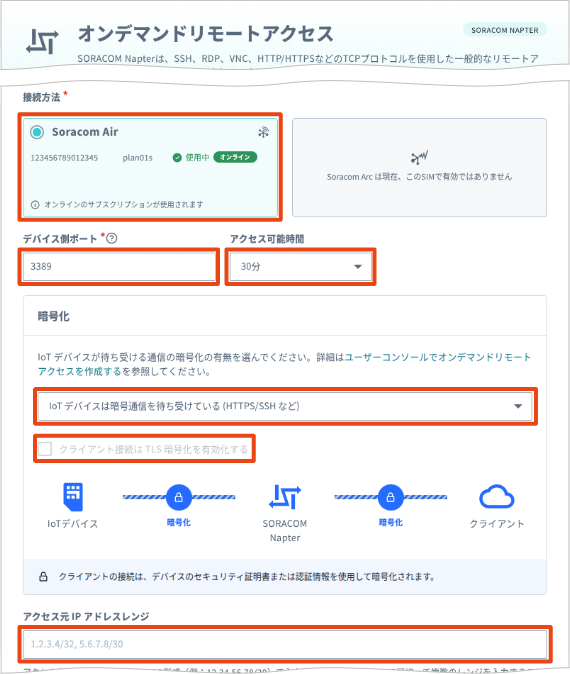Click the クライアント cloud icon
The image size is (570, 674).
[x=496, y=497]
